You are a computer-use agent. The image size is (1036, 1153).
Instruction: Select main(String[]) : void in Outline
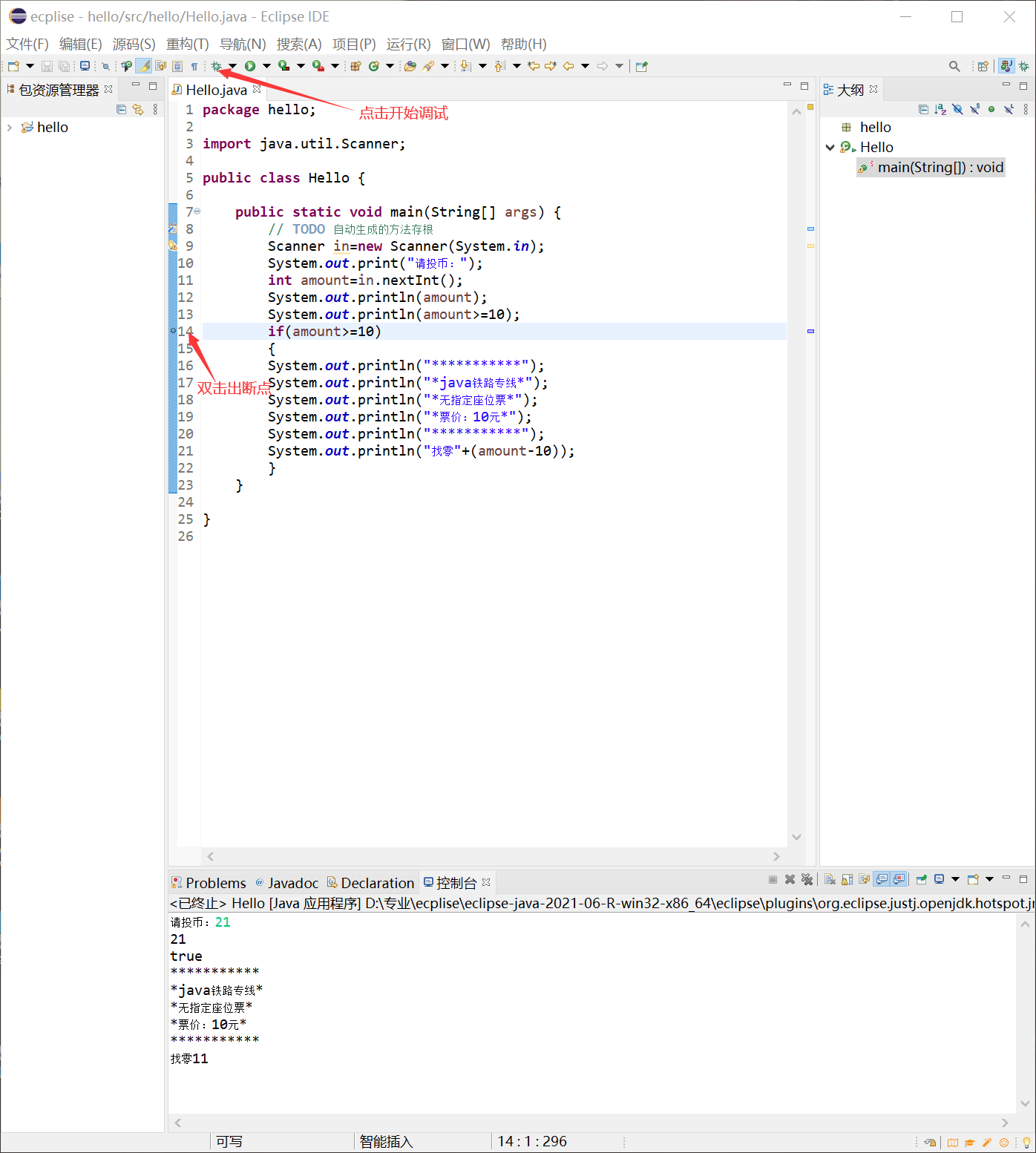tap(931, 167)
